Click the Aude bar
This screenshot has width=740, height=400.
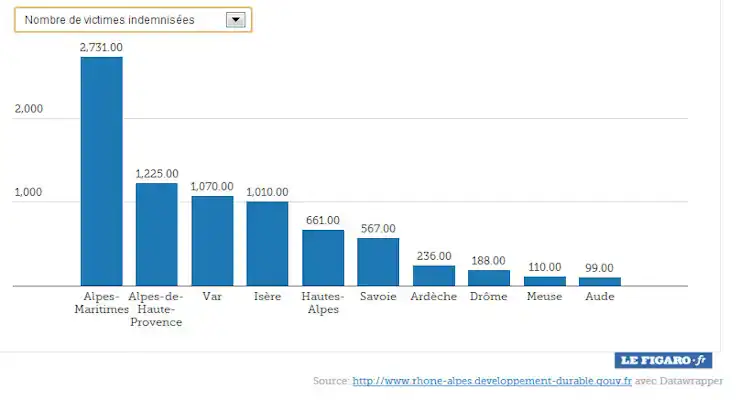pos(600,281)
